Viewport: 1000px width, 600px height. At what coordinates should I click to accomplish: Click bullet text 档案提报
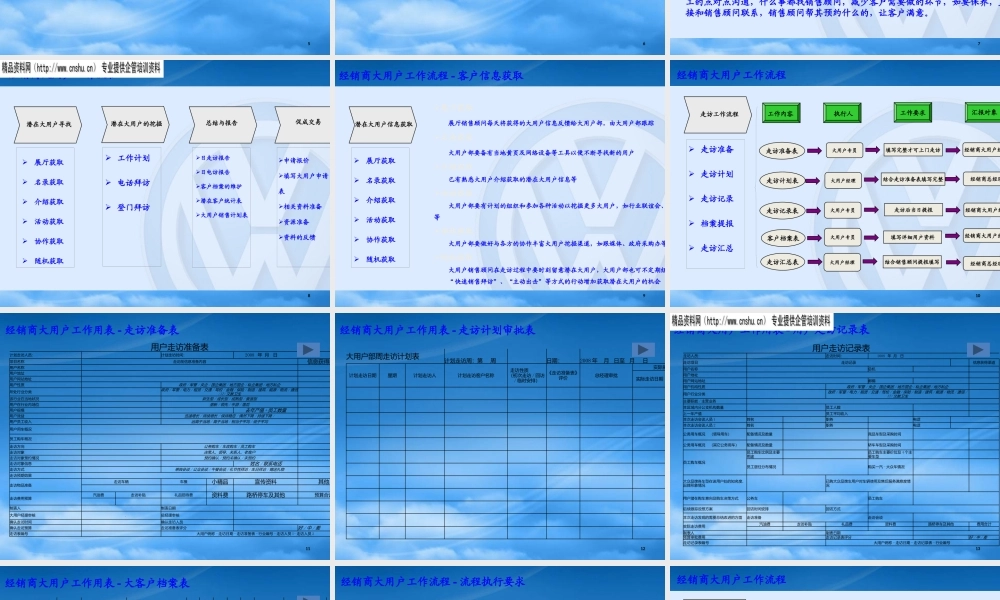pyautogui.click(x=717, y=224)
